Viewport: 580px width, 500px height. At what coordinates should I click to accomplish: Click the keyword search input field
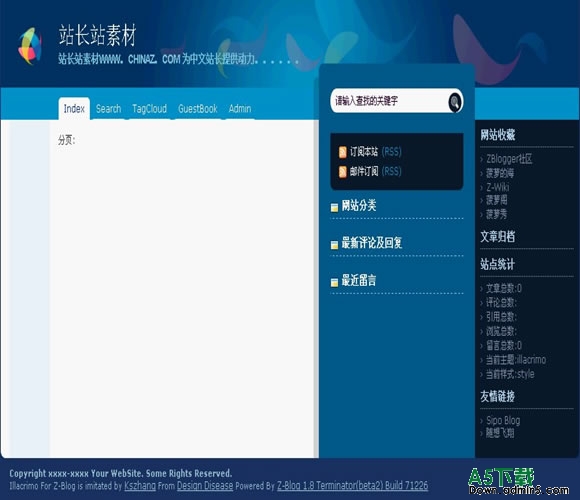[388, 101]
